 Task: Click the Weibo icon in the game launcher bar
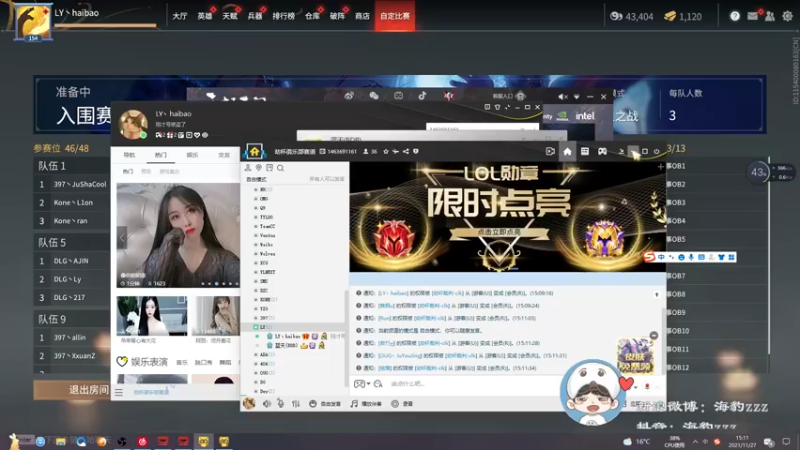[x=349, y=95]
